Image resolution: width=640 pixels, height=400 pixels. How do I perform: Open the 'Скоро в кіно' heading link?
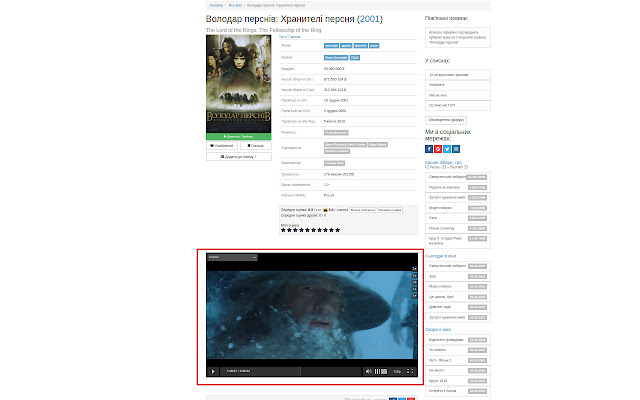(x=438, y=329)
